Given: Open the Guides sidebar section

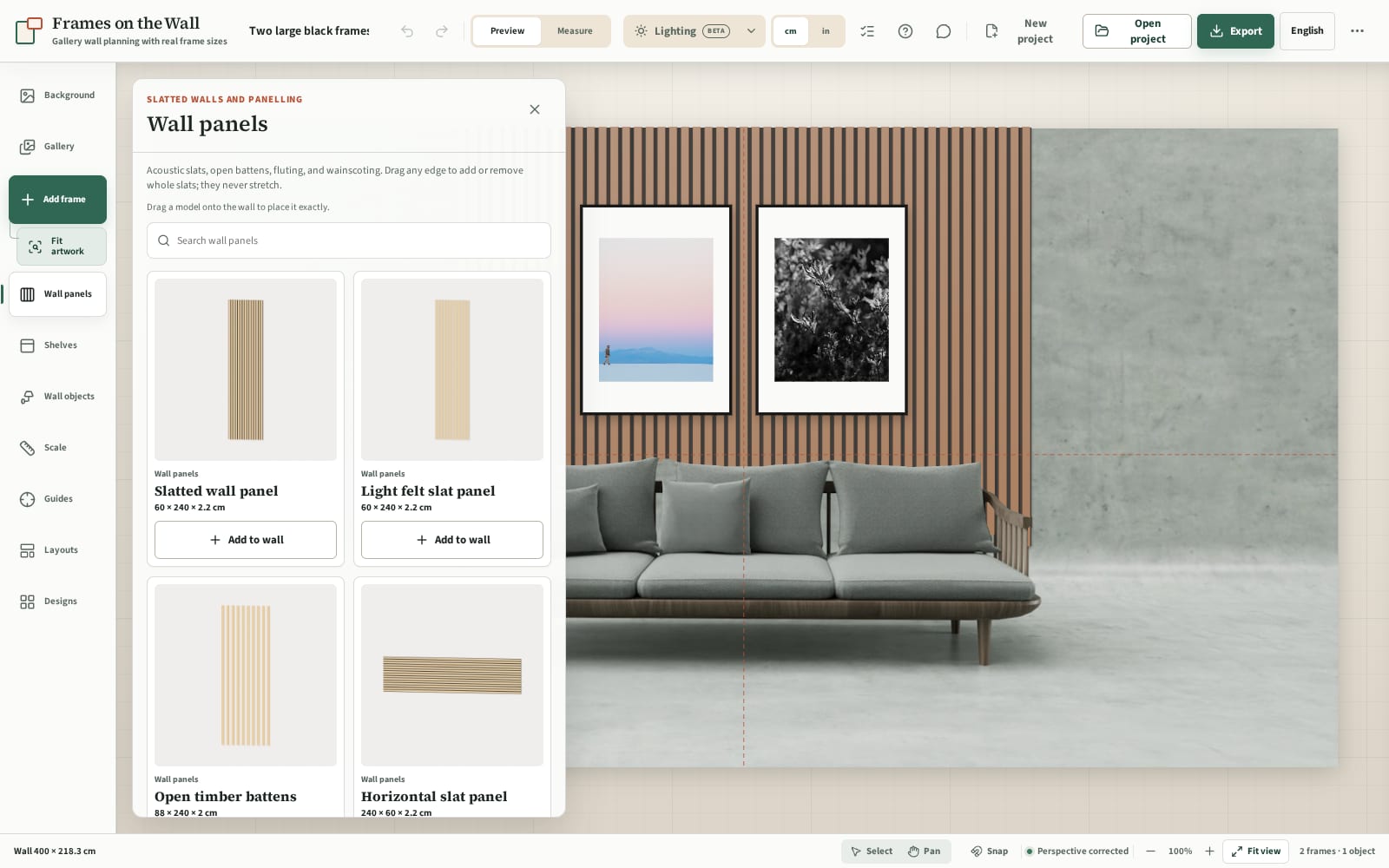Looking at the screenshot, I should click(x=58, y=499).
